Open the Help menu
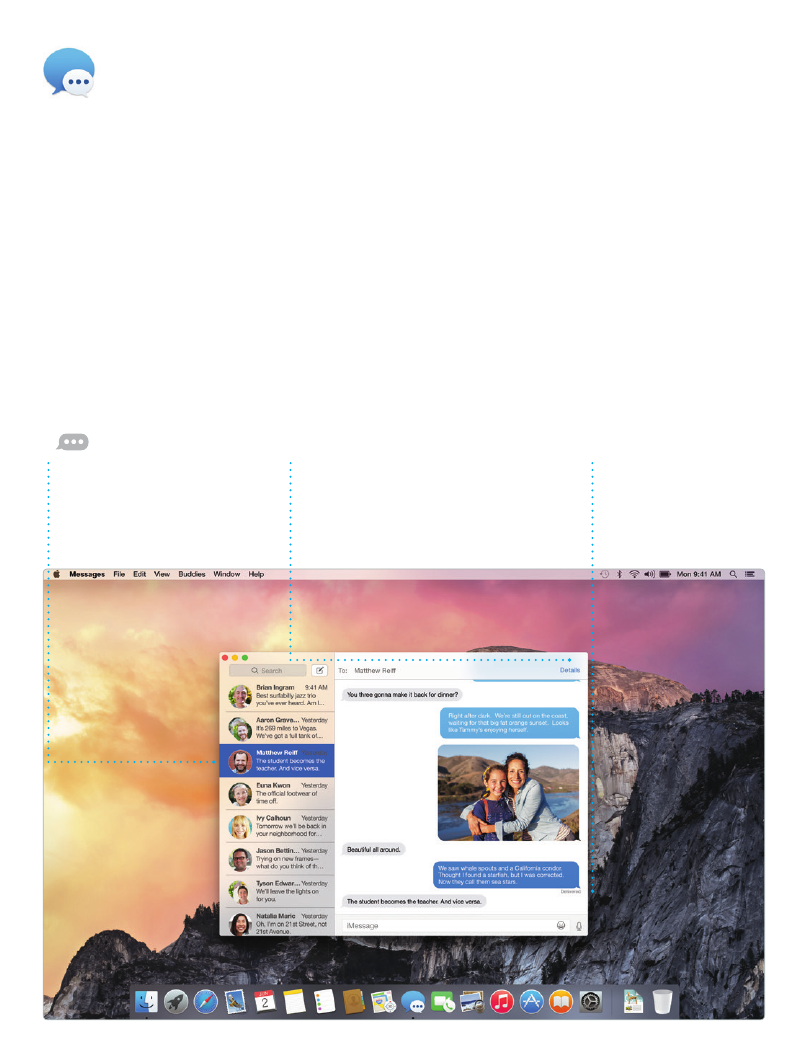 [256, 574]
